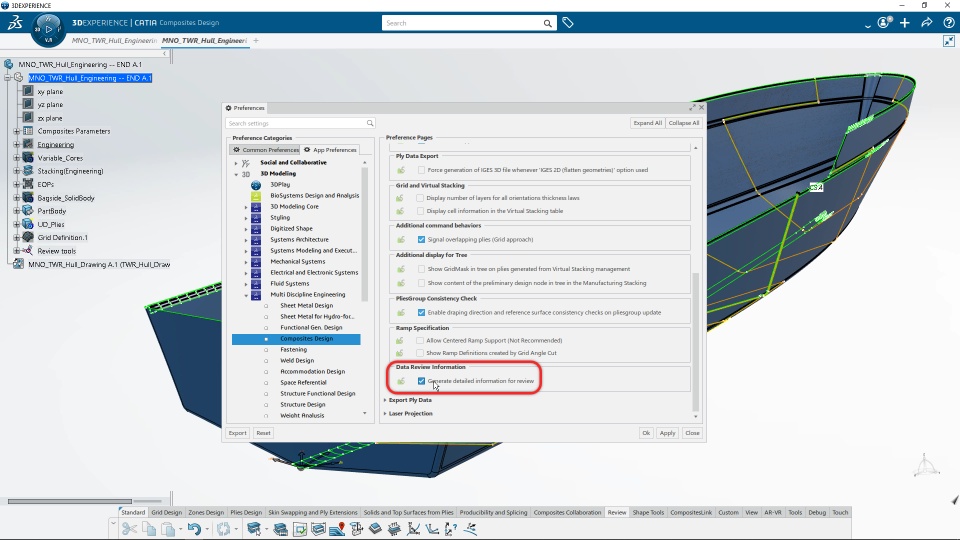Click the Export button in Preferences

pyautogui.click(x=237, y=433)
